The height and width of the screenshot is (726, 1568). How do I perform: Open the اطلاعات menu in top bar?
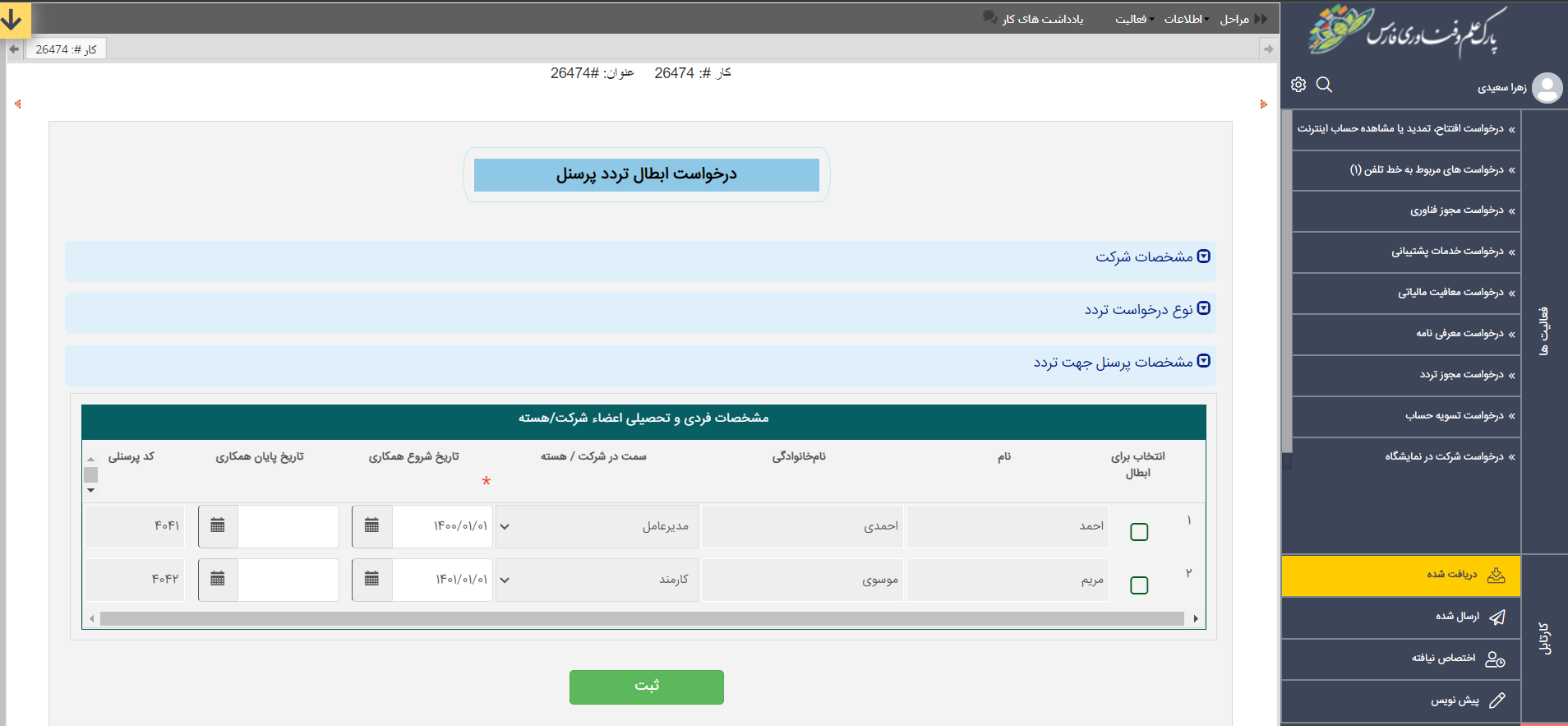tap(1185, 19)
